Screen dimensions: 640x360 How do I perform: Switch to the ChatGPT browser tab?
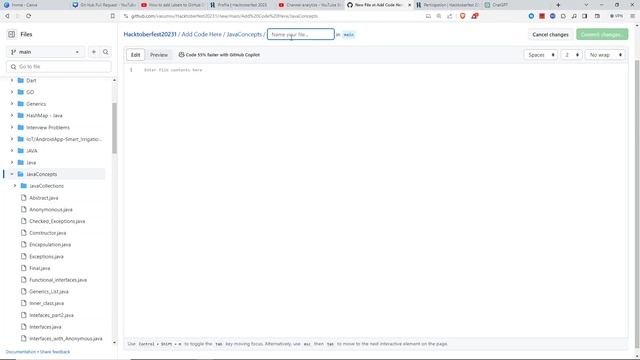[500, 5]
